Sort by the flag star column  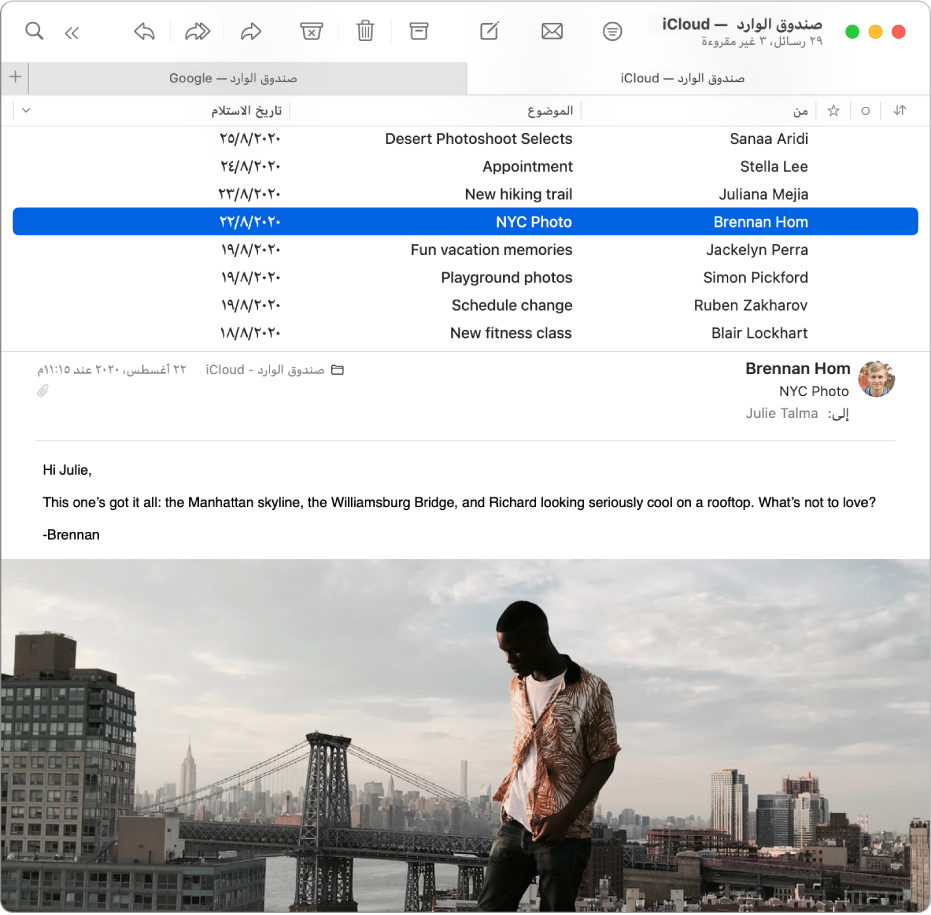pos(834,110)
